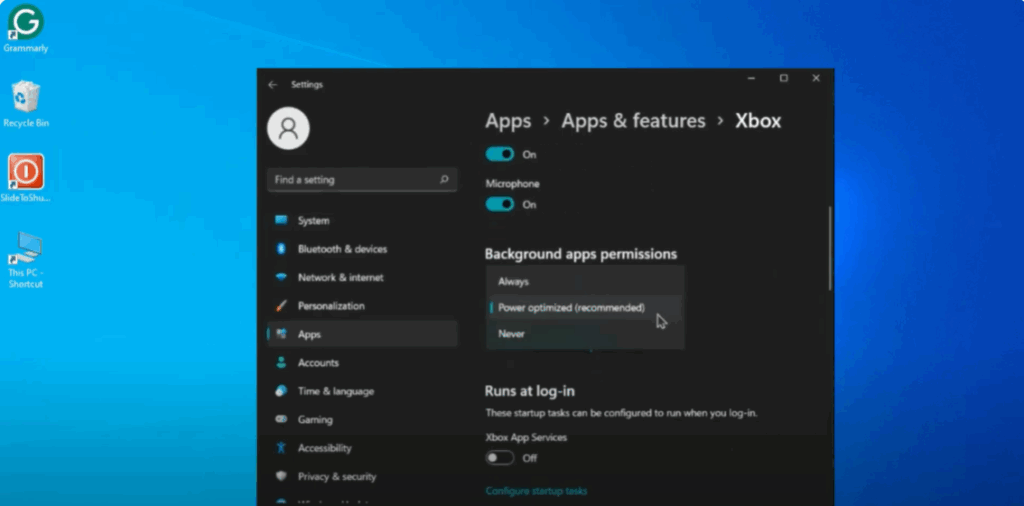The image size is (1024, 506).
Task: Open Bluetooth & devices category
Action: [362, 249]
